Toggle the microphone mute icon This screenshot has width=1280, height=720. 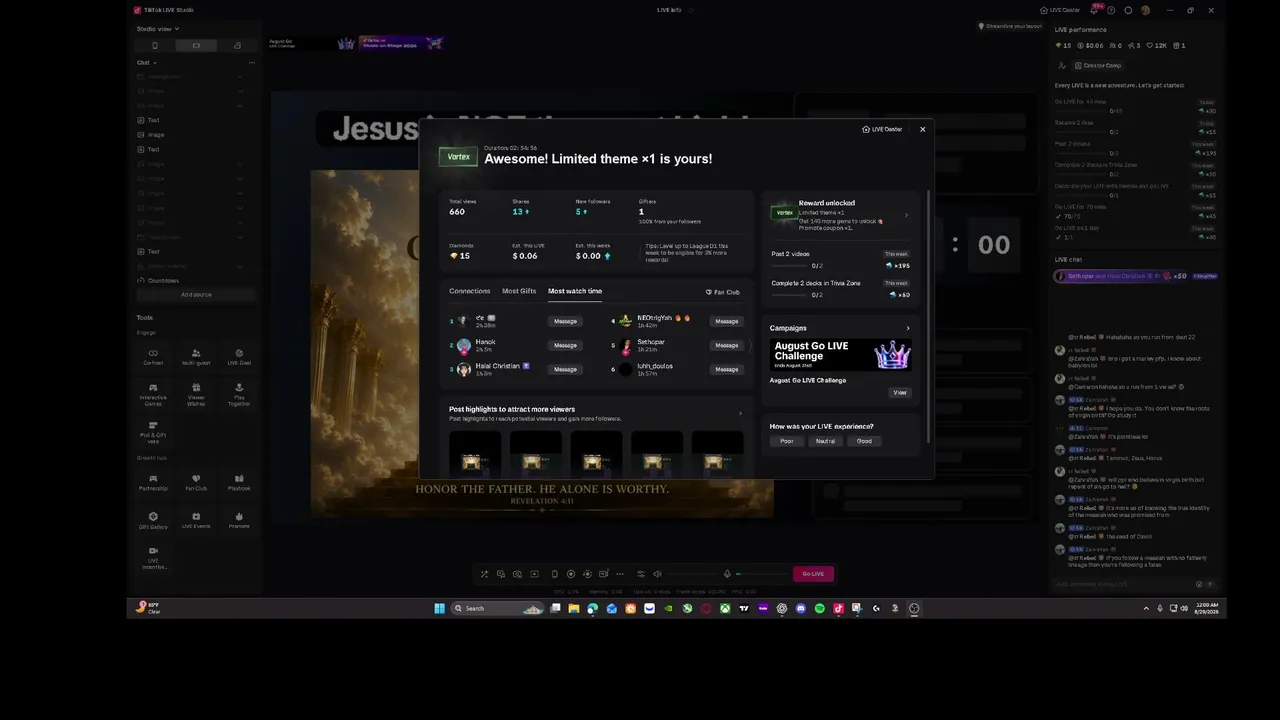coord(728,574)
